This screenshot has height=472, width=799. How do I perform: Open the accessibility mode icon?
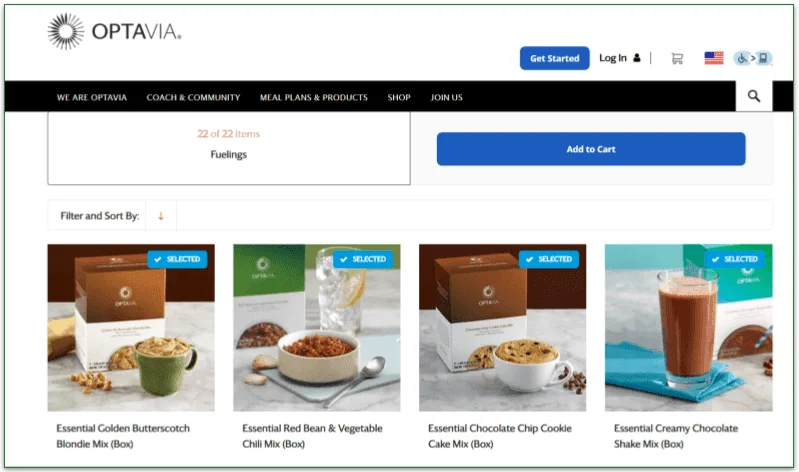753,58
